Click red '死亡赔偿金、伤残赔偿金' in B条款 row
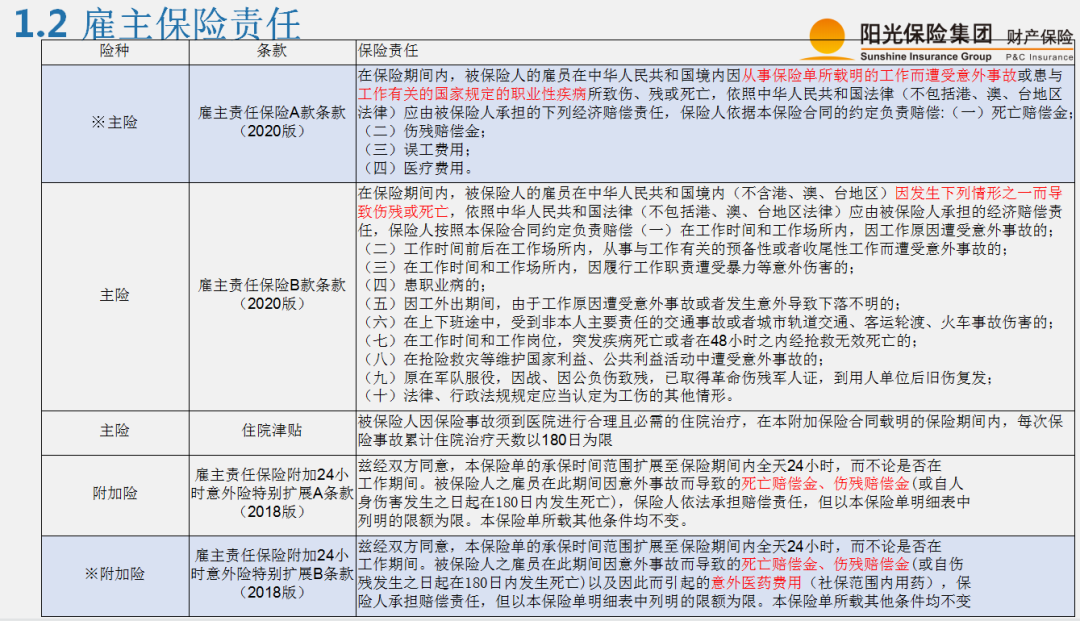The image size is (1080, 621). click(x=825, y=565)
